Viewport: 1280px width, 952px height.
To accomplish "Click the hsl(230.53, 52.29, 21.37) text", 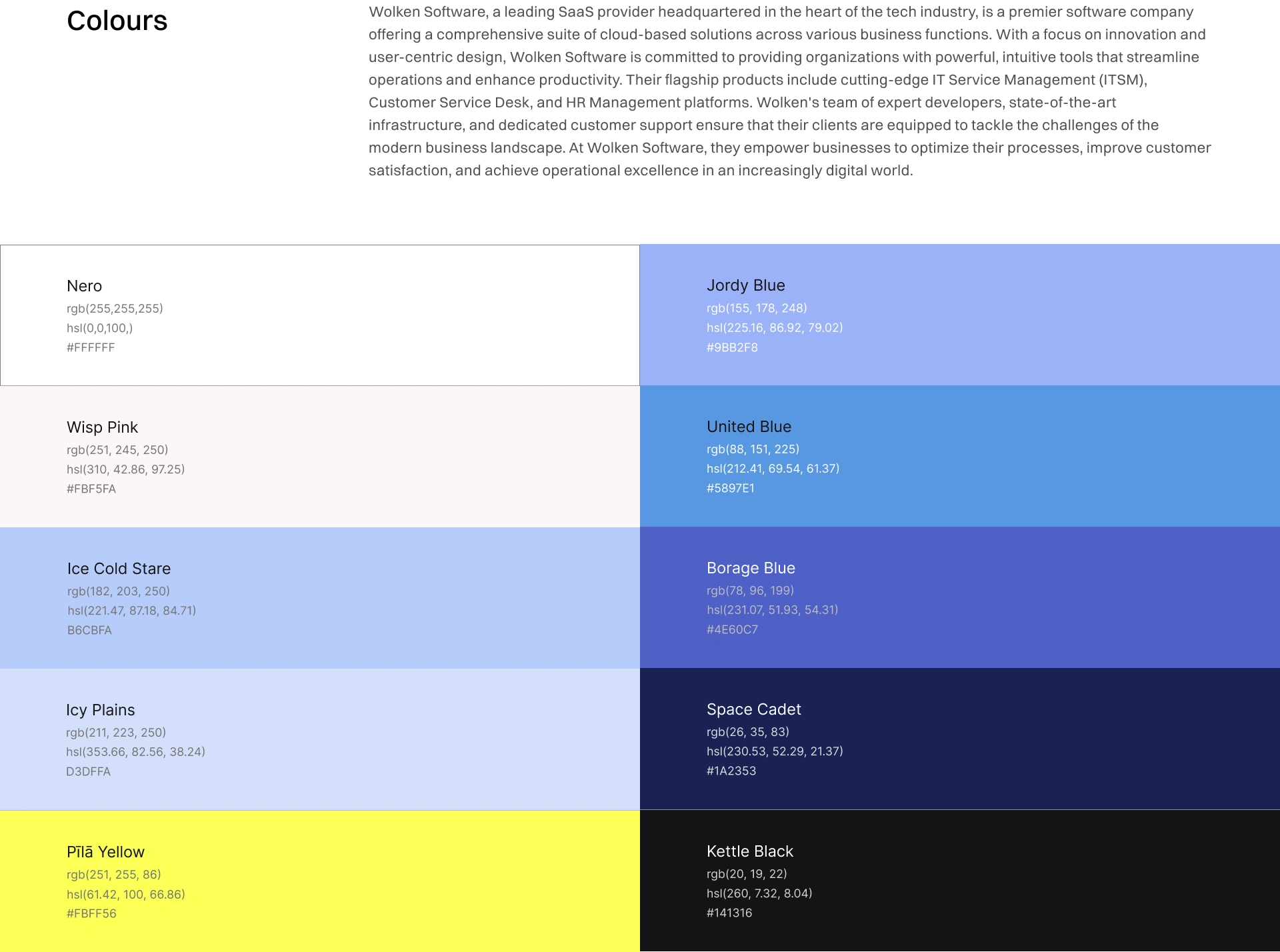I will pyautogui.click(x=775, y=751).
